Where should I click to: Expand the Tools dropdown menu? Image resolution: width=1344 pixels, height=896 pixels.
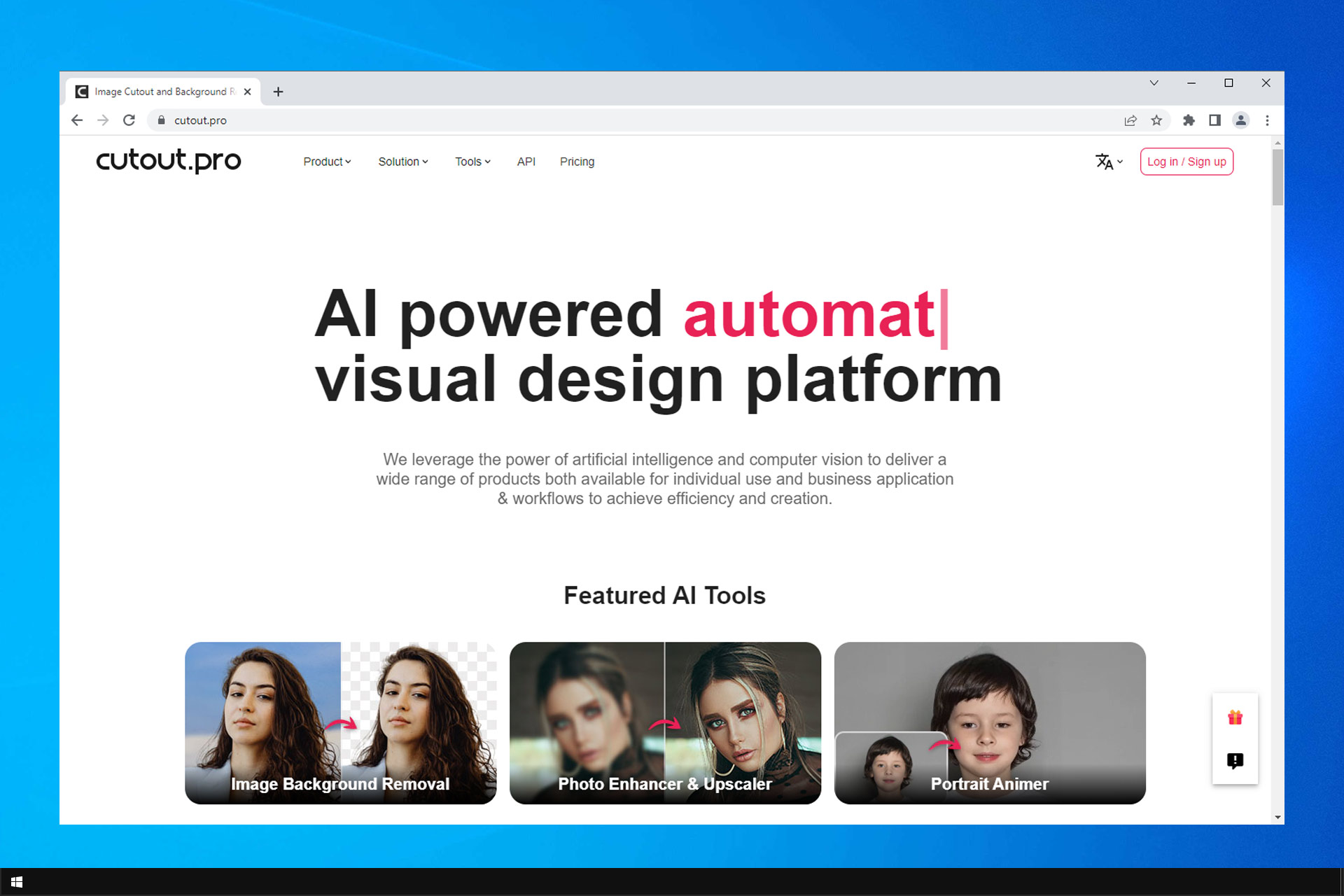[x=470, y=161]
